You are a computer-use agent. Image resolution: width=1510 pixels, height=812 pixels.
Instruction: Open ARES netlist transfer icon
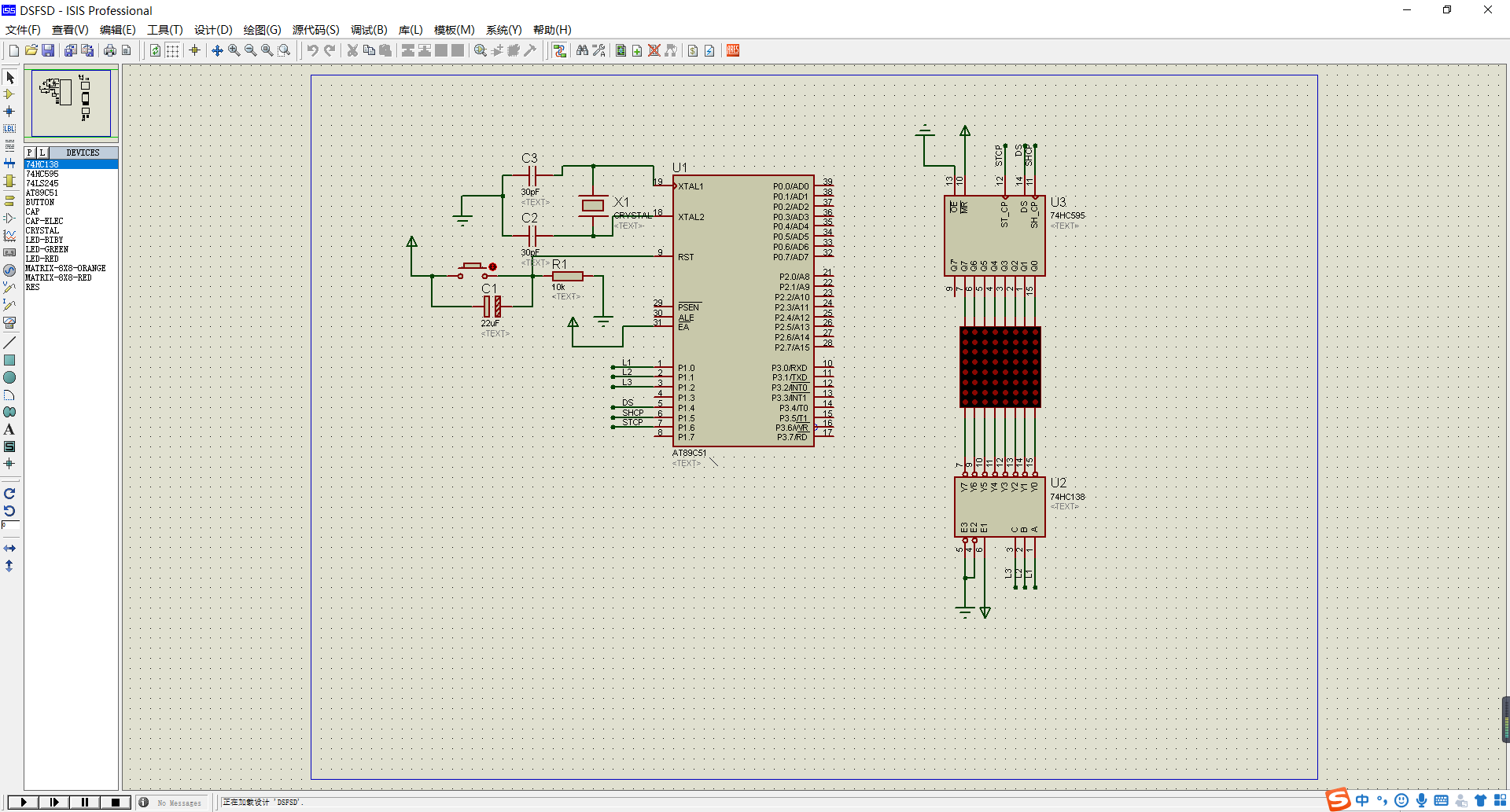point(733,50)
